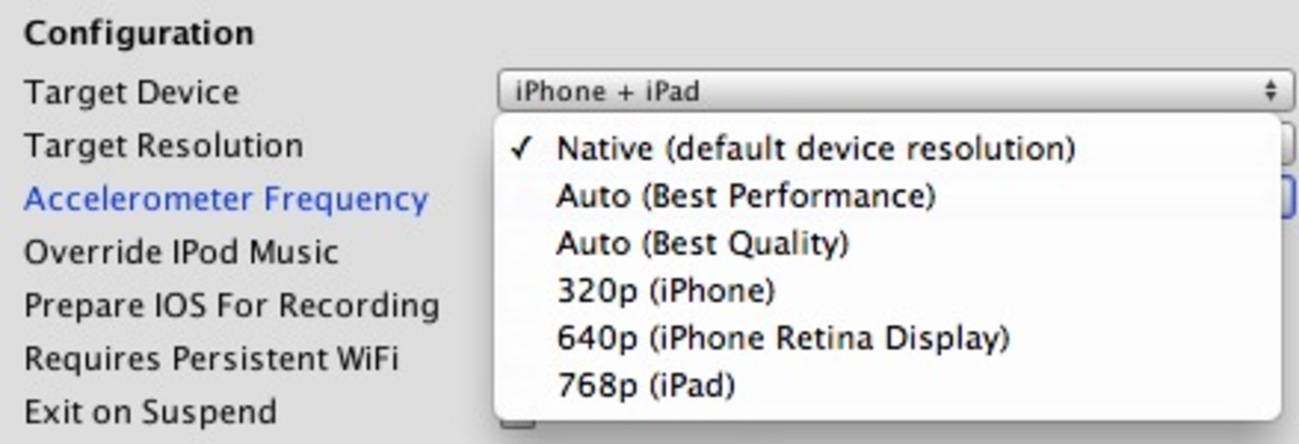
Task: Click the Override IPod Music label
Action: pyautogui.click(x=181, y=252)
